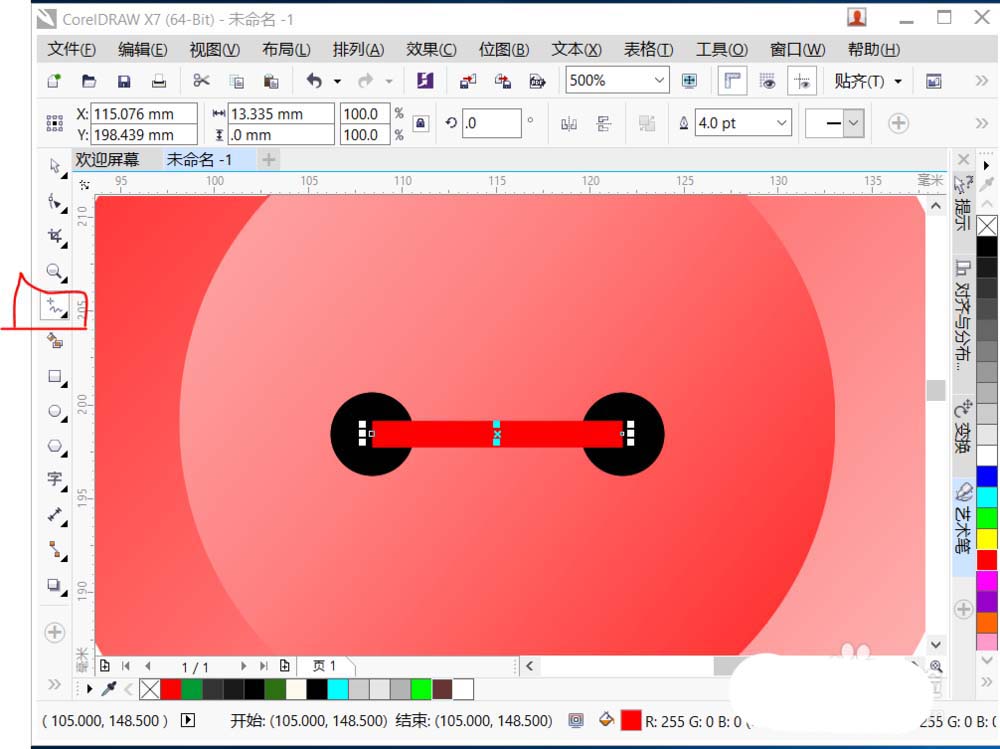Image resolution: width=1000 pixels, height=749 pixels.
Task: Switch to the Welcome Screen tab
Action: tap(107, 159)
